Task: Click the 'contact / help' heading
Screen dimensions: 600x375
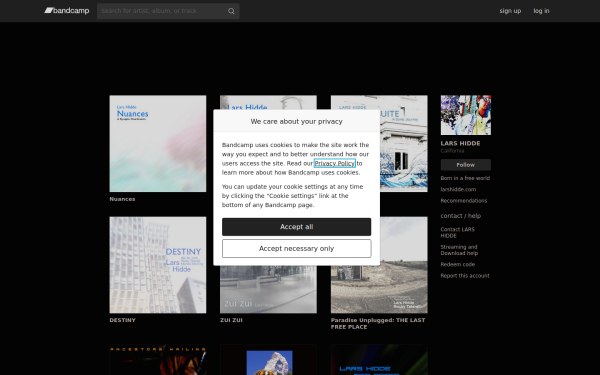Action: pyautogui.click(x=461, y=216)
